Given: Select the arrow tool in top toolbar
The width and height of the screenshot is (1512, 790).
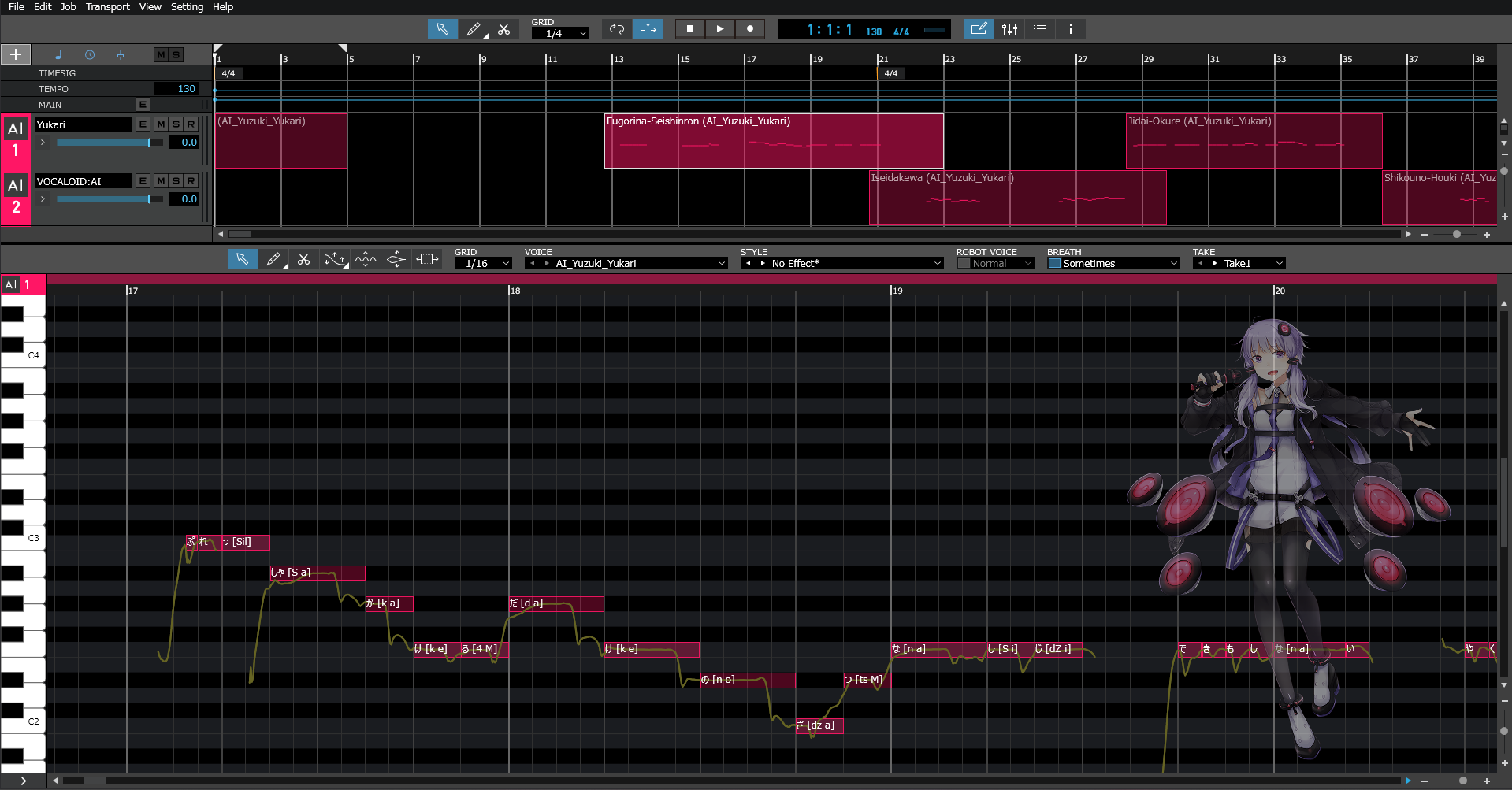Looking at the screenshot, I should coord(442,29).
